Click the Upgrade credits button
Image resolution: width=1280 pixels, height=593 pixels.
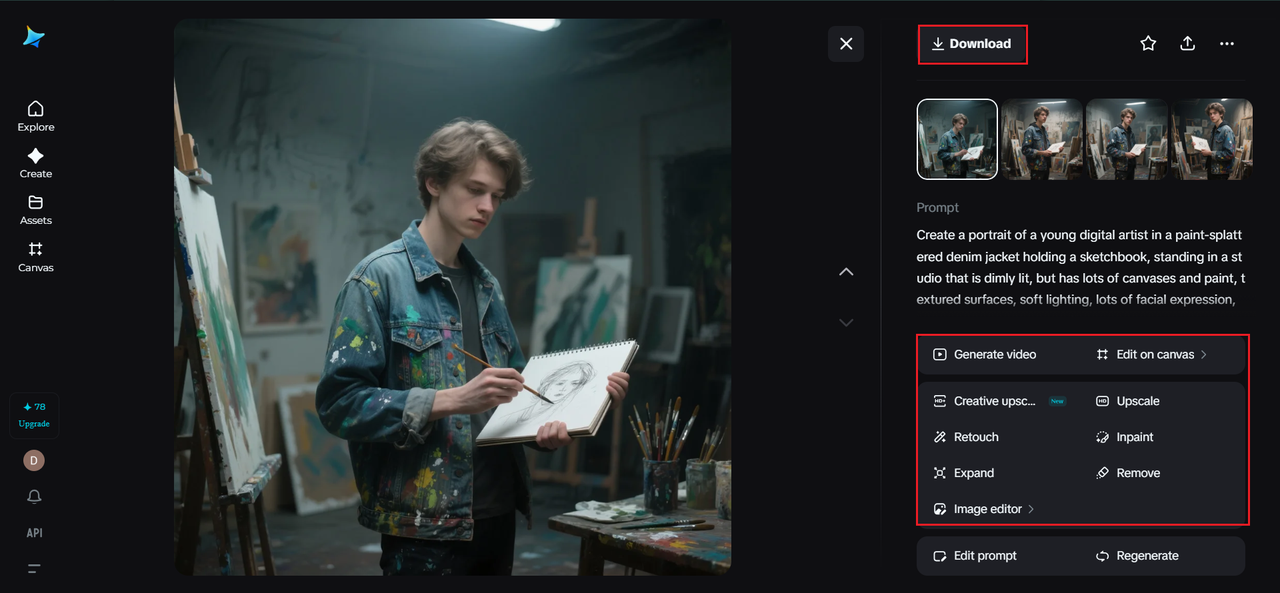[x=34, y=415]
